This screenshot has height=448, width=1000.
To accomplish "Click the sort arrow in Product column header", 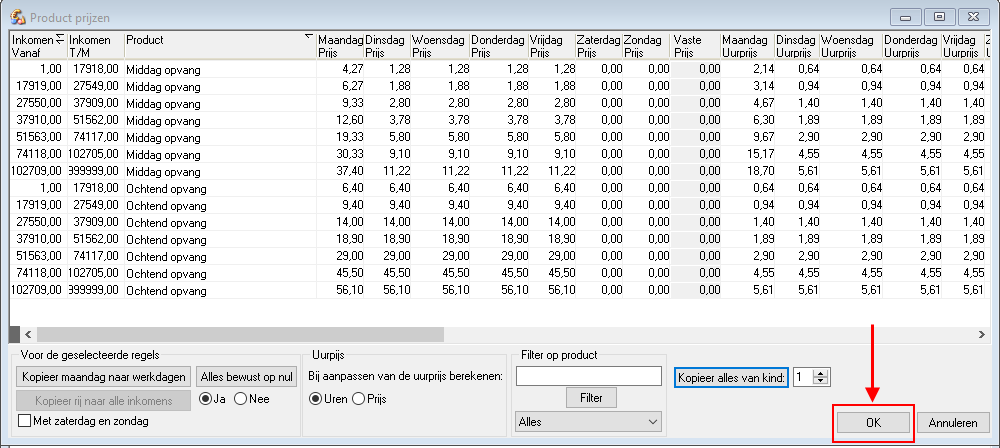I will point(308,37).
